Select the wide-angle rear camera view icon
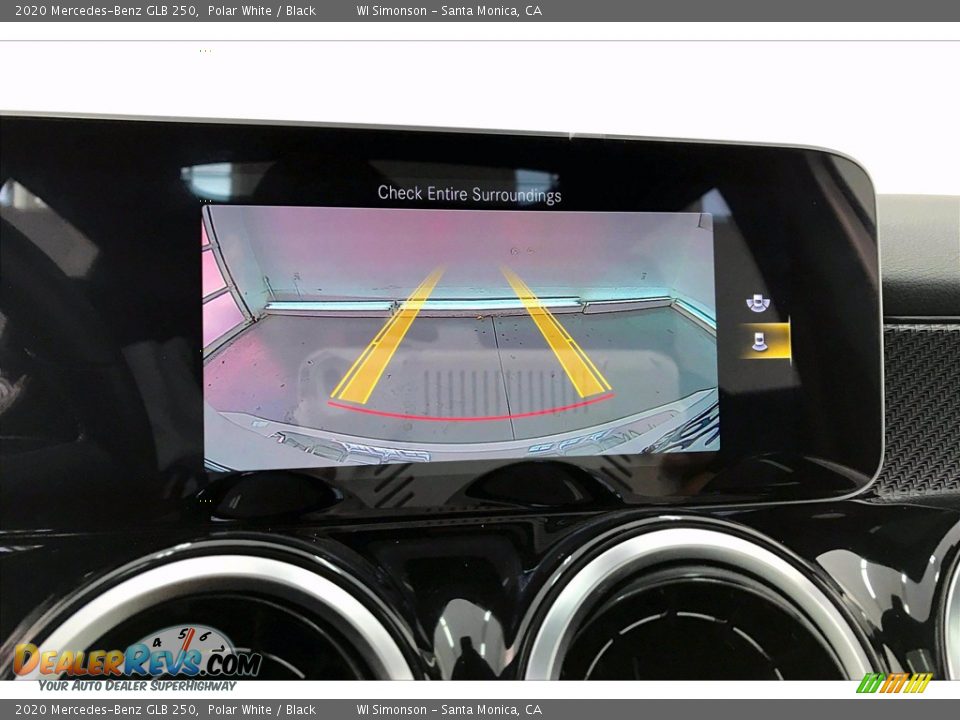 click(758, 302)
